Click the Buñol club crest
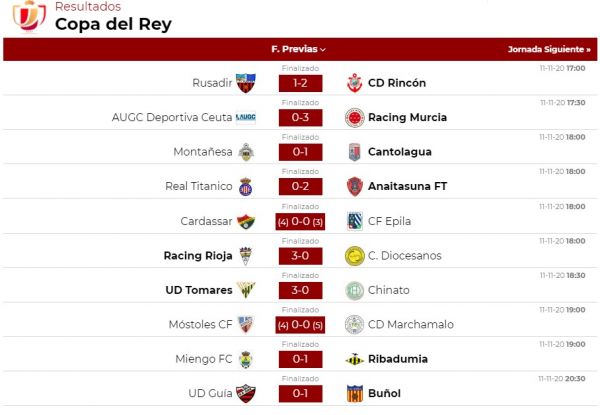This screenshot has width=600, height=415. [353, 393]
